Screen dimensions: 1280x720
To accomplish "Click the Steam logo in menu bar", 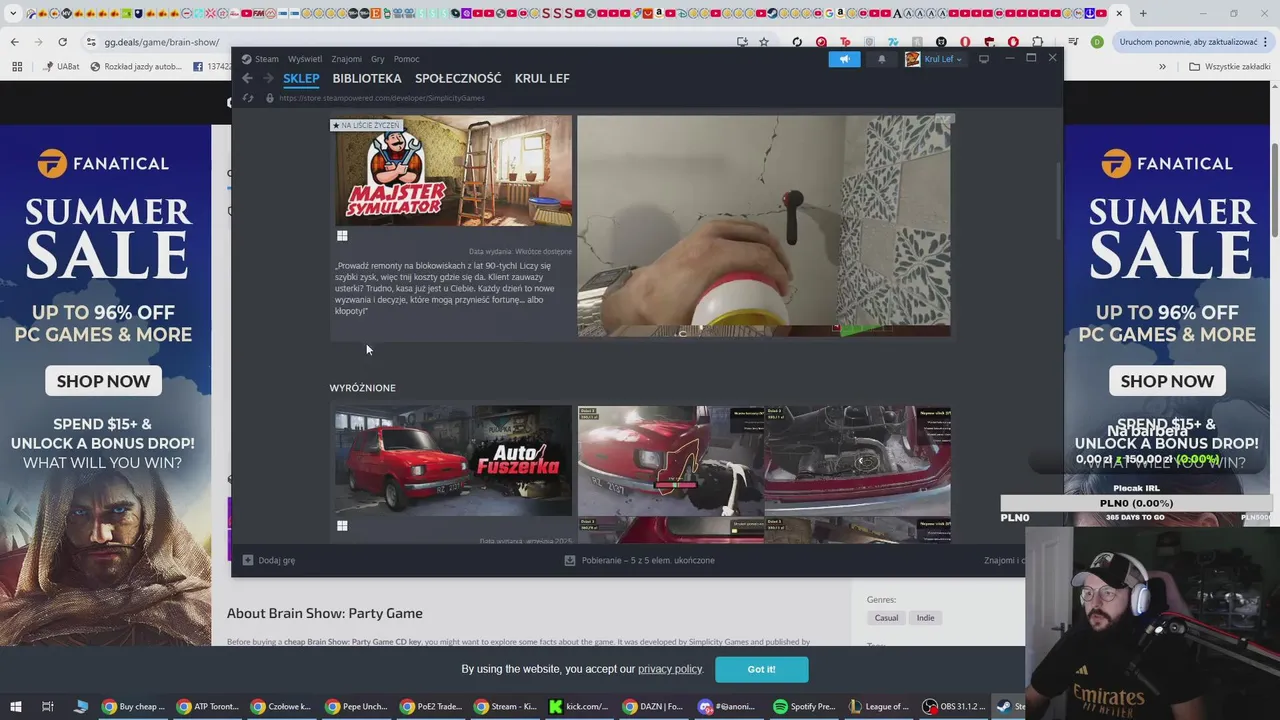I will [246, 59].
